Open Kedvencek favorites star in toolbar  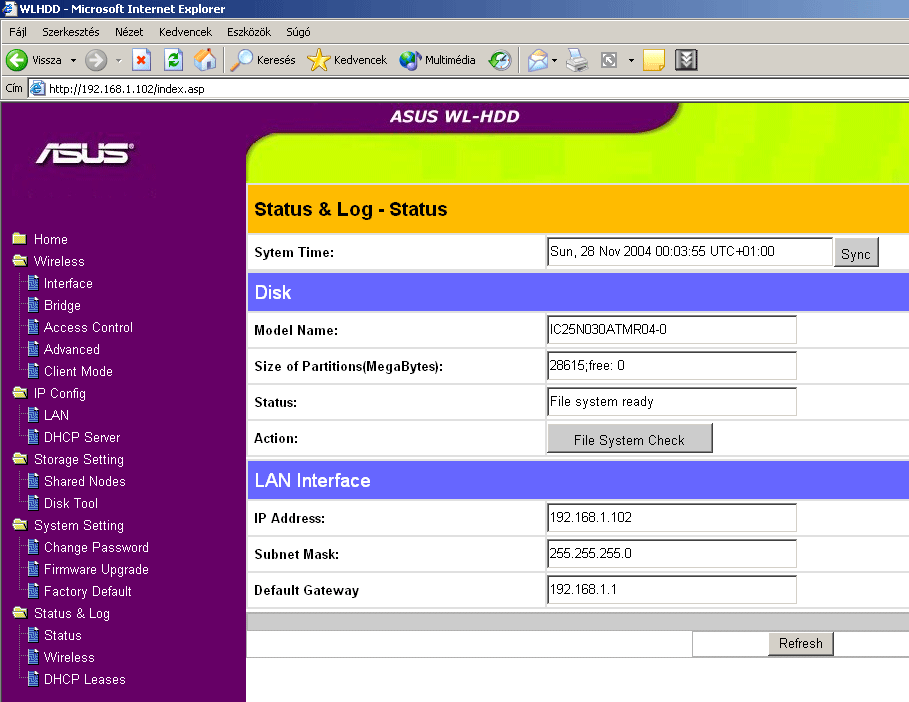click(x=347, y=60)
